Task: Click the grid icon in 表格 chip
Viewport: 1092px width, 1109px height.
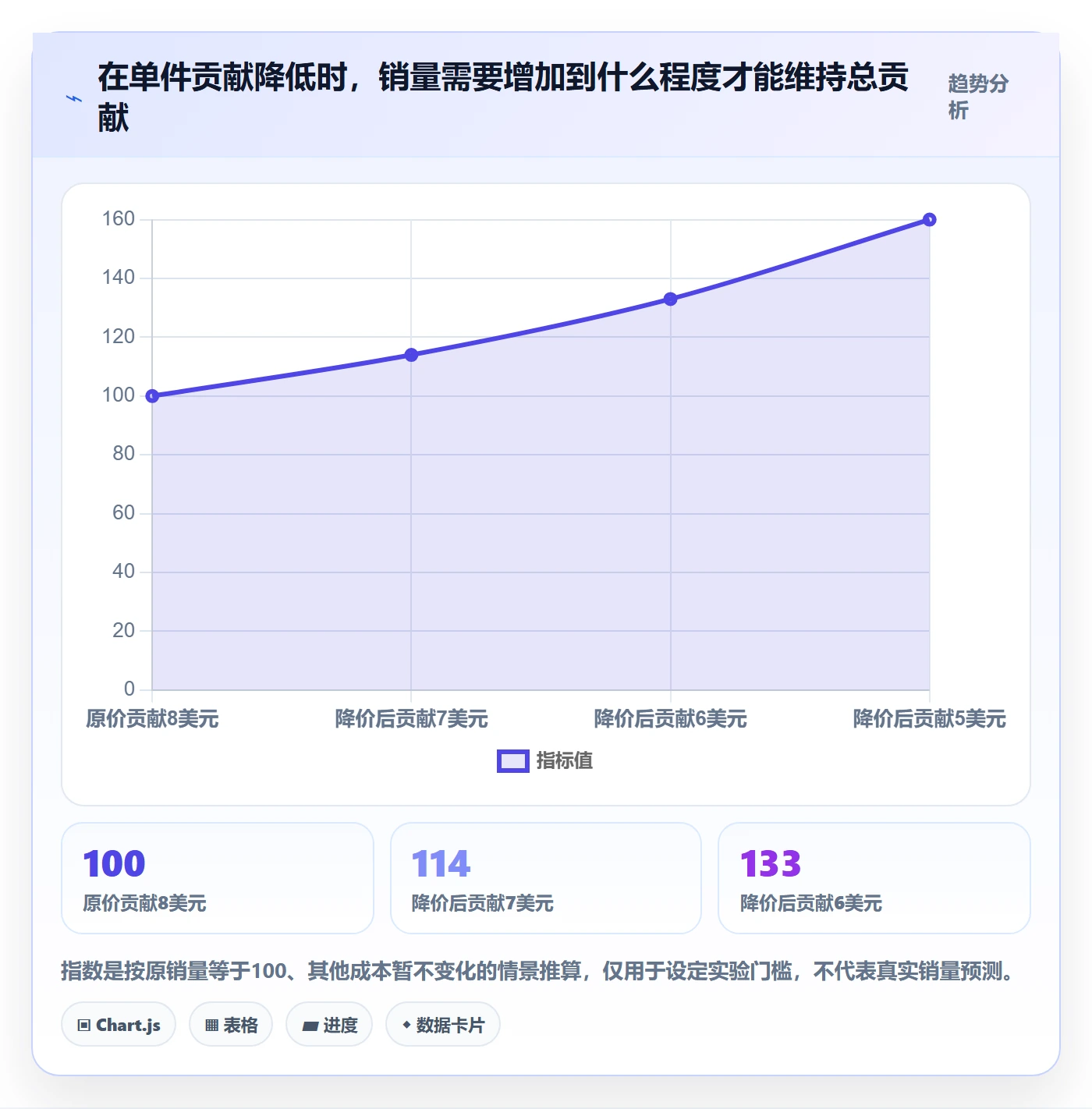Action: [211, 1026]
